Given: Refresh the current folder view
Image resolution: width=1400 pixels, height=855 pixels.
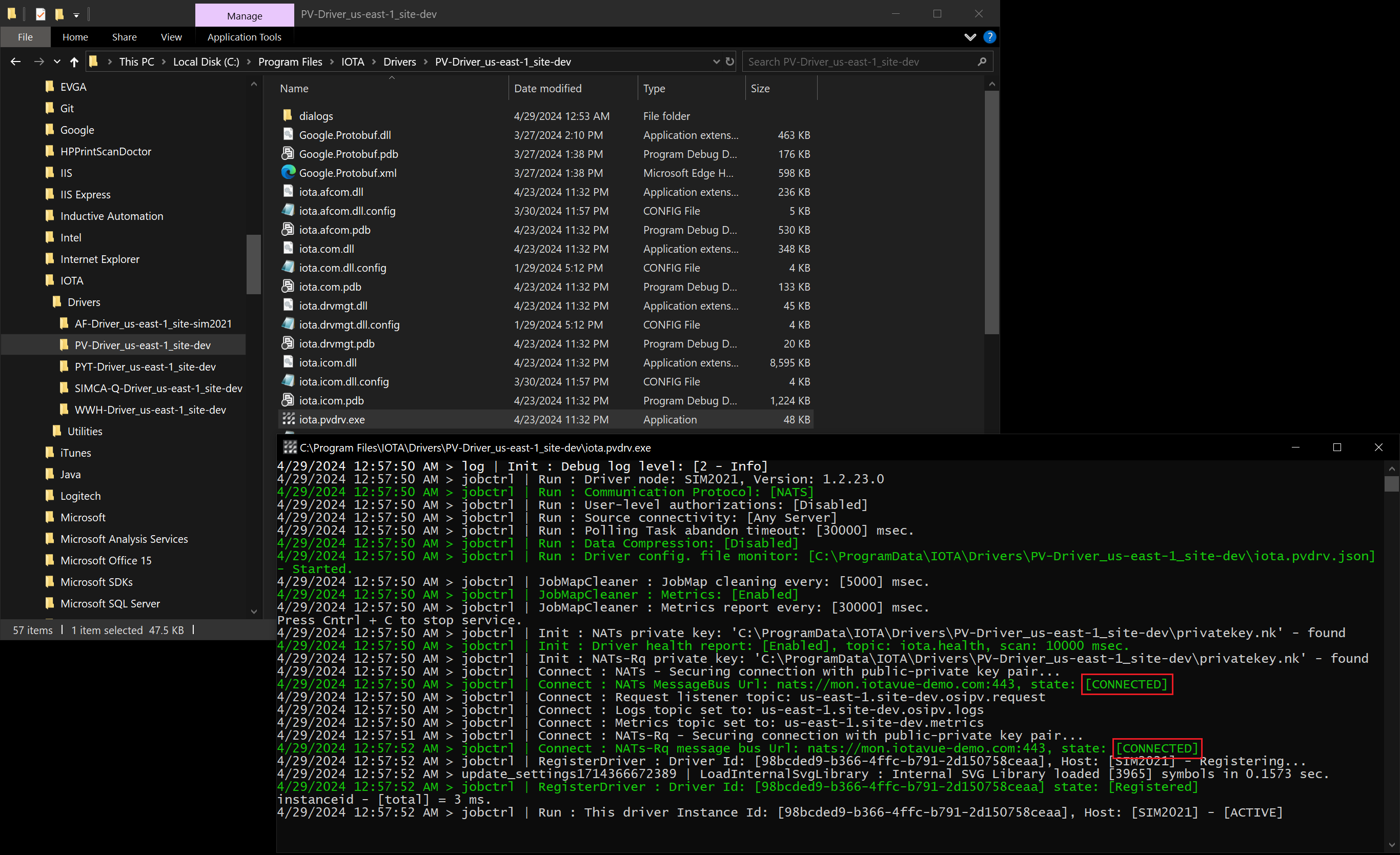Looking at the screenshot, I should (729, 62).
